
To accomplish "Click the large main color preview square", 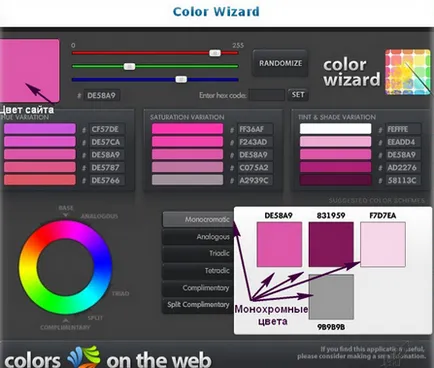I will [x=30, y=71].
